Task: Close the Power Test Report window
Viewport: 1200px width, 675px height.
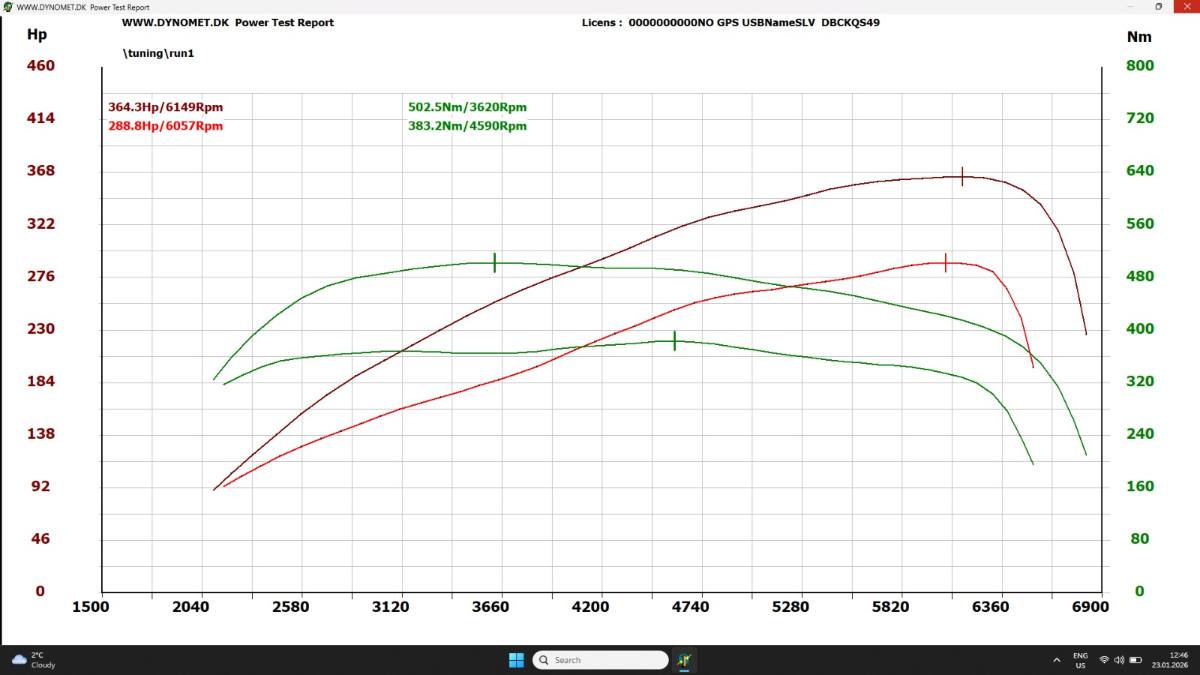Action: coord(1186,7)
